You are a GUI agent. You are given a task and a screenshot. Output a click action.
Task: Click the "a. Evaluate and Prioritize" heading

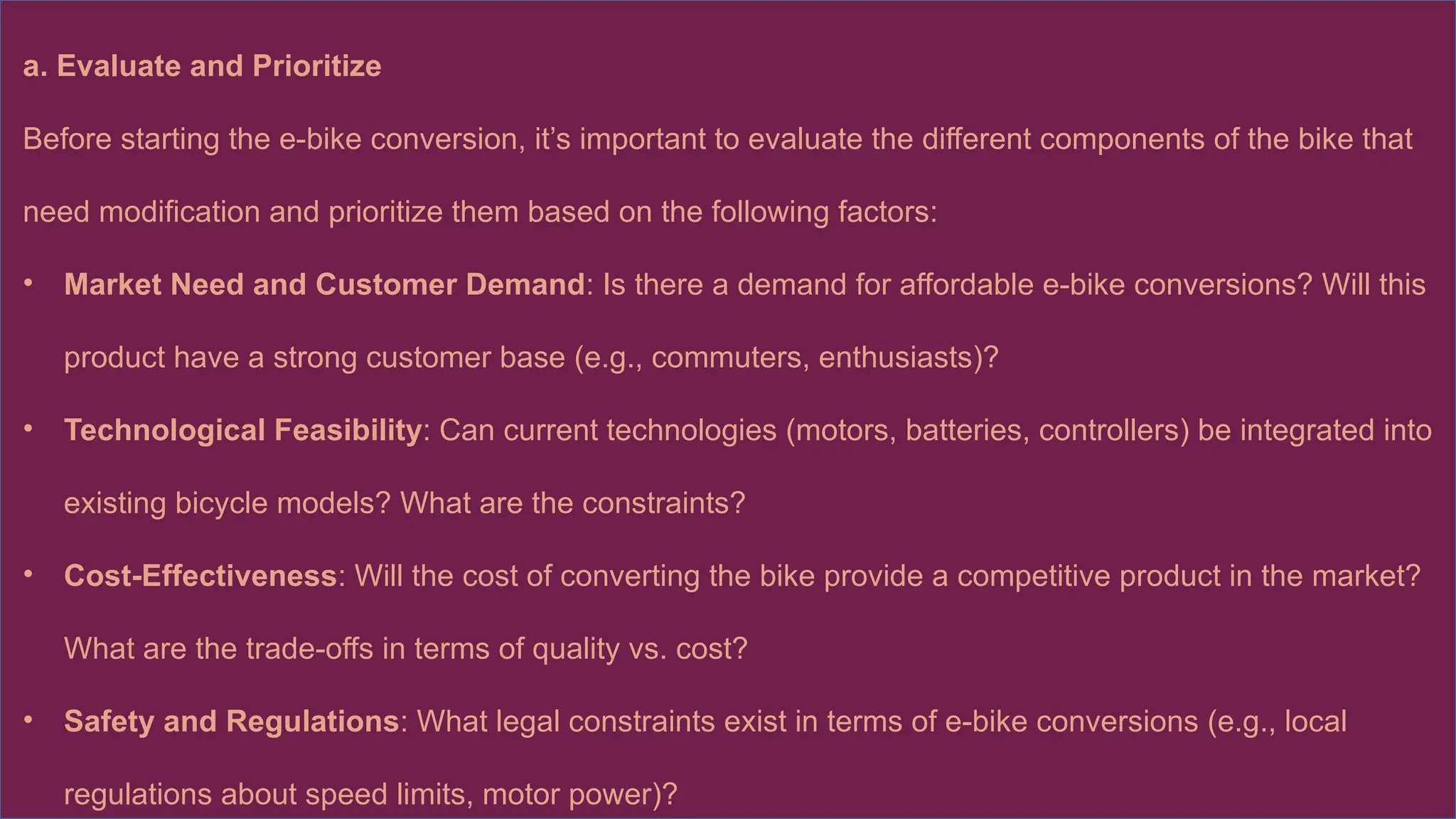pyautogui.click(x=202, y=66)
